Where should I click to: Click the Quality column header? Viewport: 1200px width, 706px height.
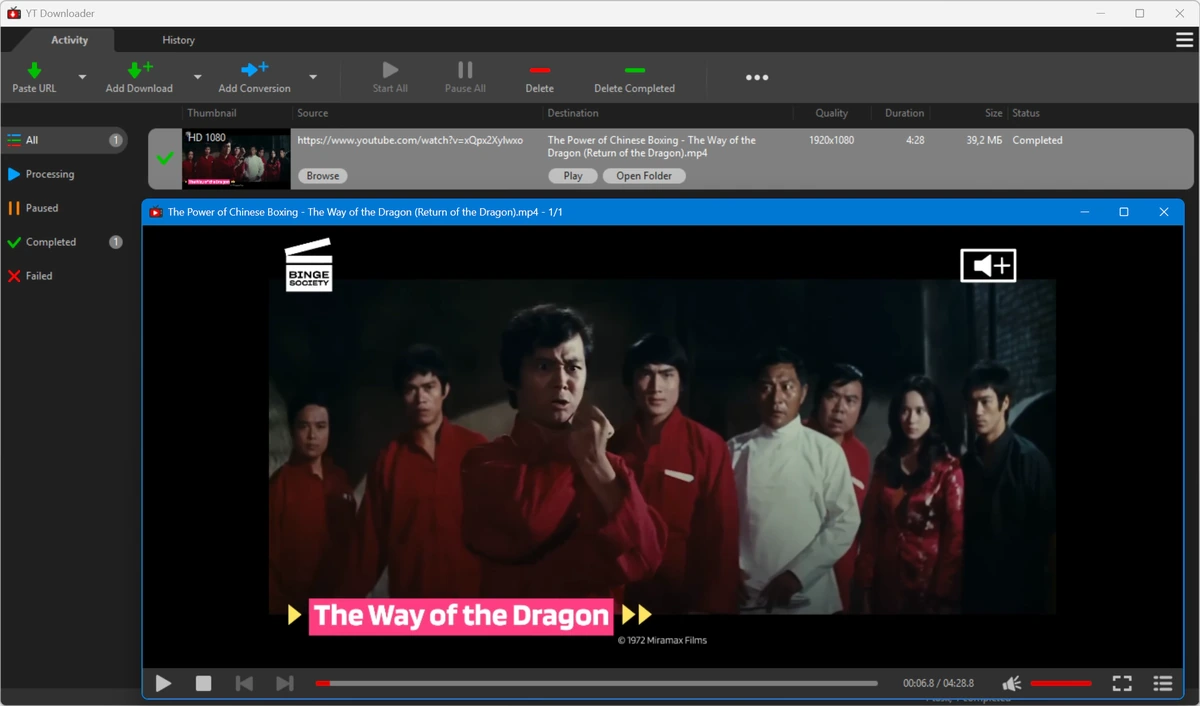click(831, 113)
